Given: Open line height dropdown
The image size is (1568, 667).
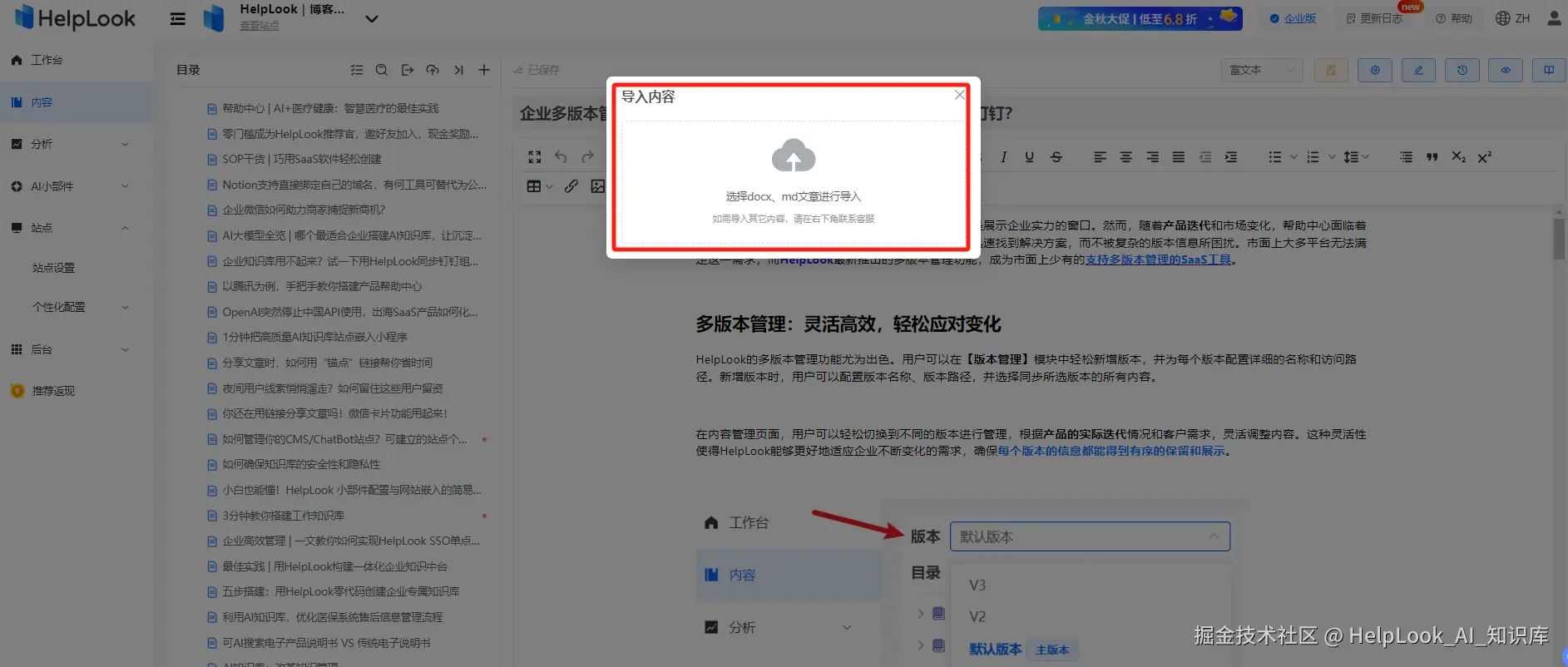Looking at the screenshot, I should click(1356, 156).
